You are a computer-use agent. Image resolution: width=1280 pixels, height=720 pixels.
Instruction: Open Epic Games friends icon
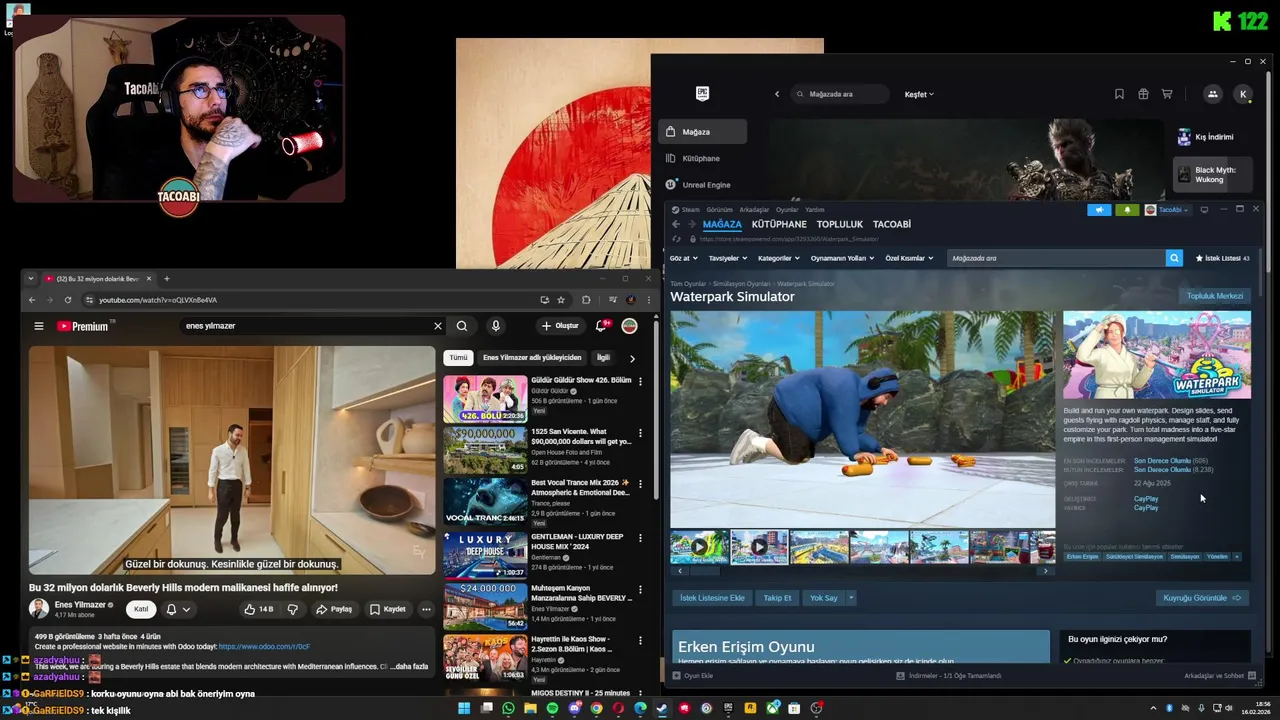[1213, 94]
